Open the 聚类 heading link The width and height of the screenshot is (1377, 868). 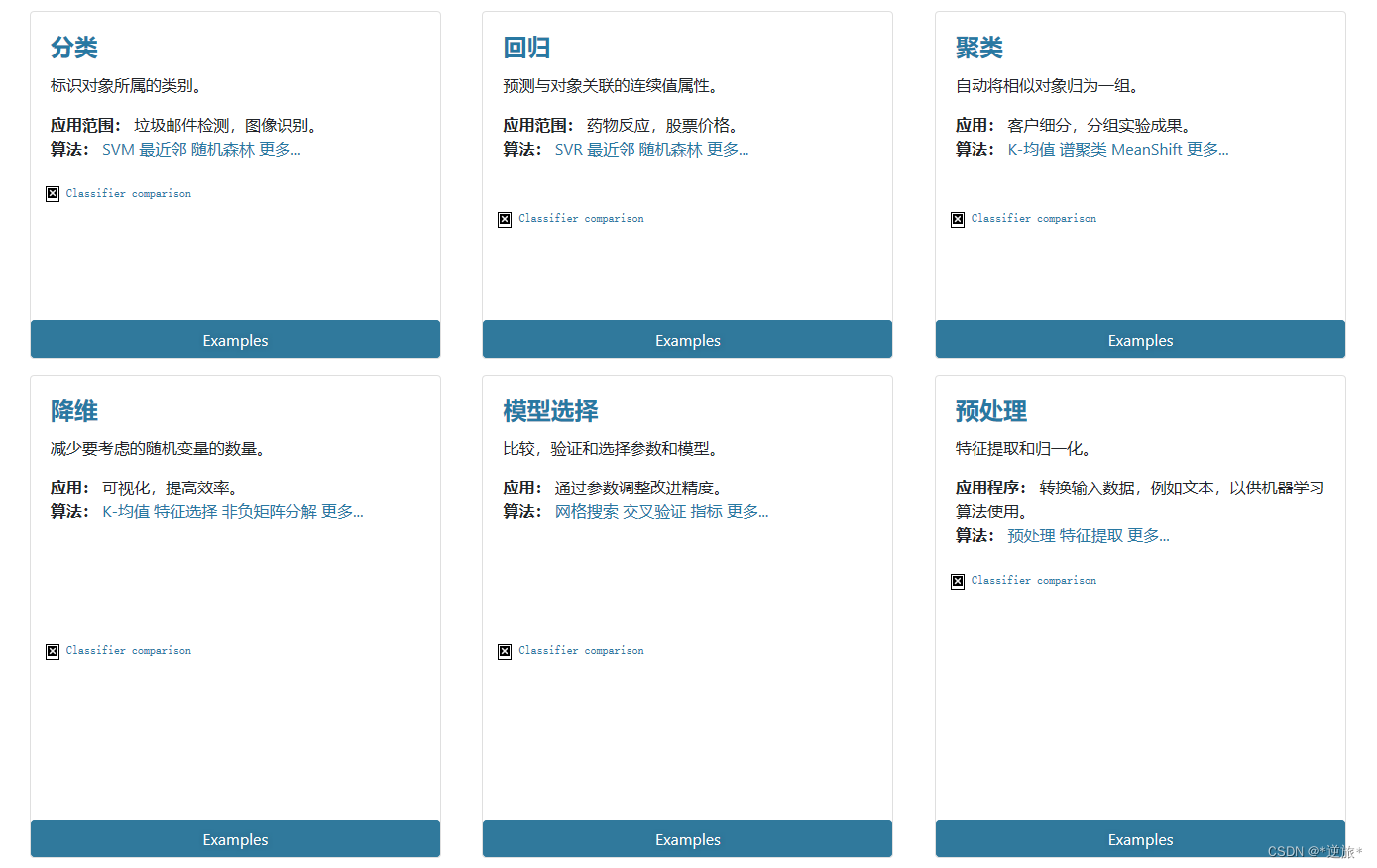pyautogui.click(x=979, y=48)
